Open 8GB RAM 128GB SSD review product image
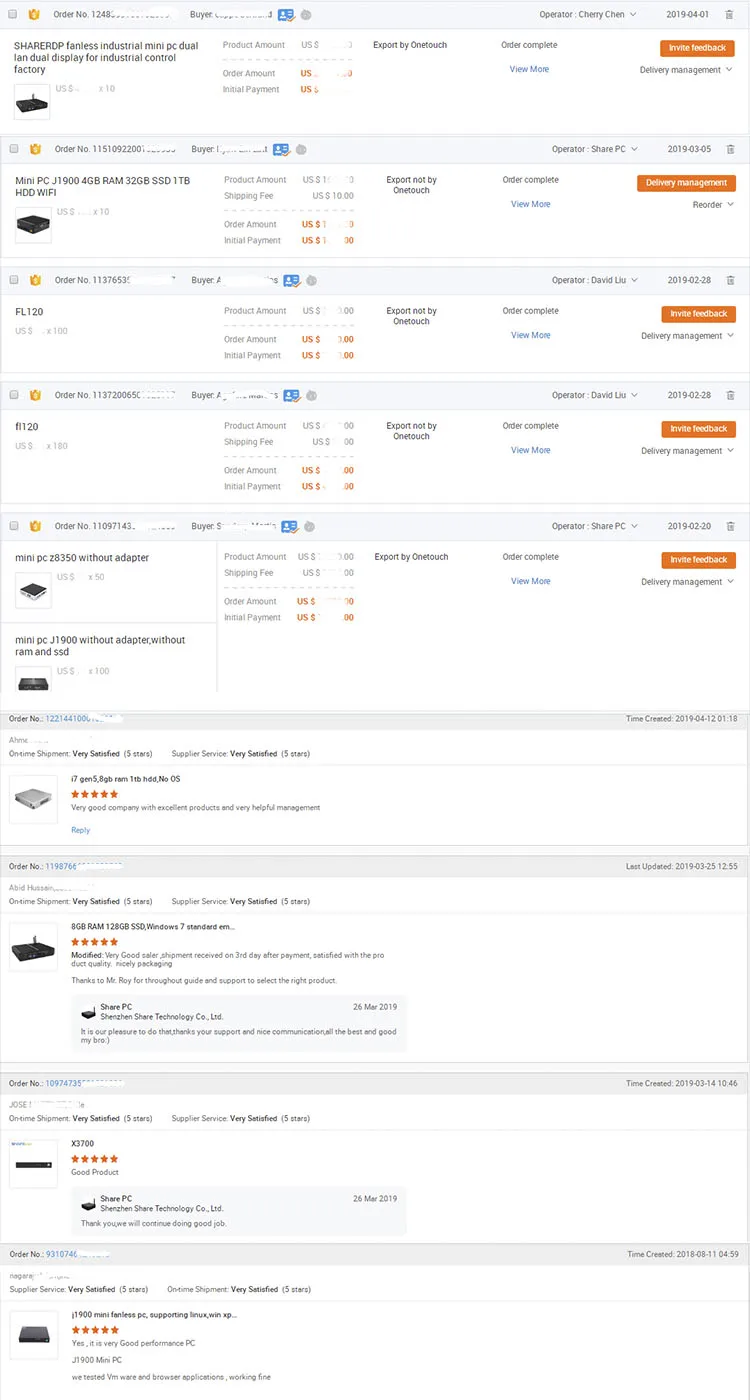The image size is (750, 1400). (33, 946)
